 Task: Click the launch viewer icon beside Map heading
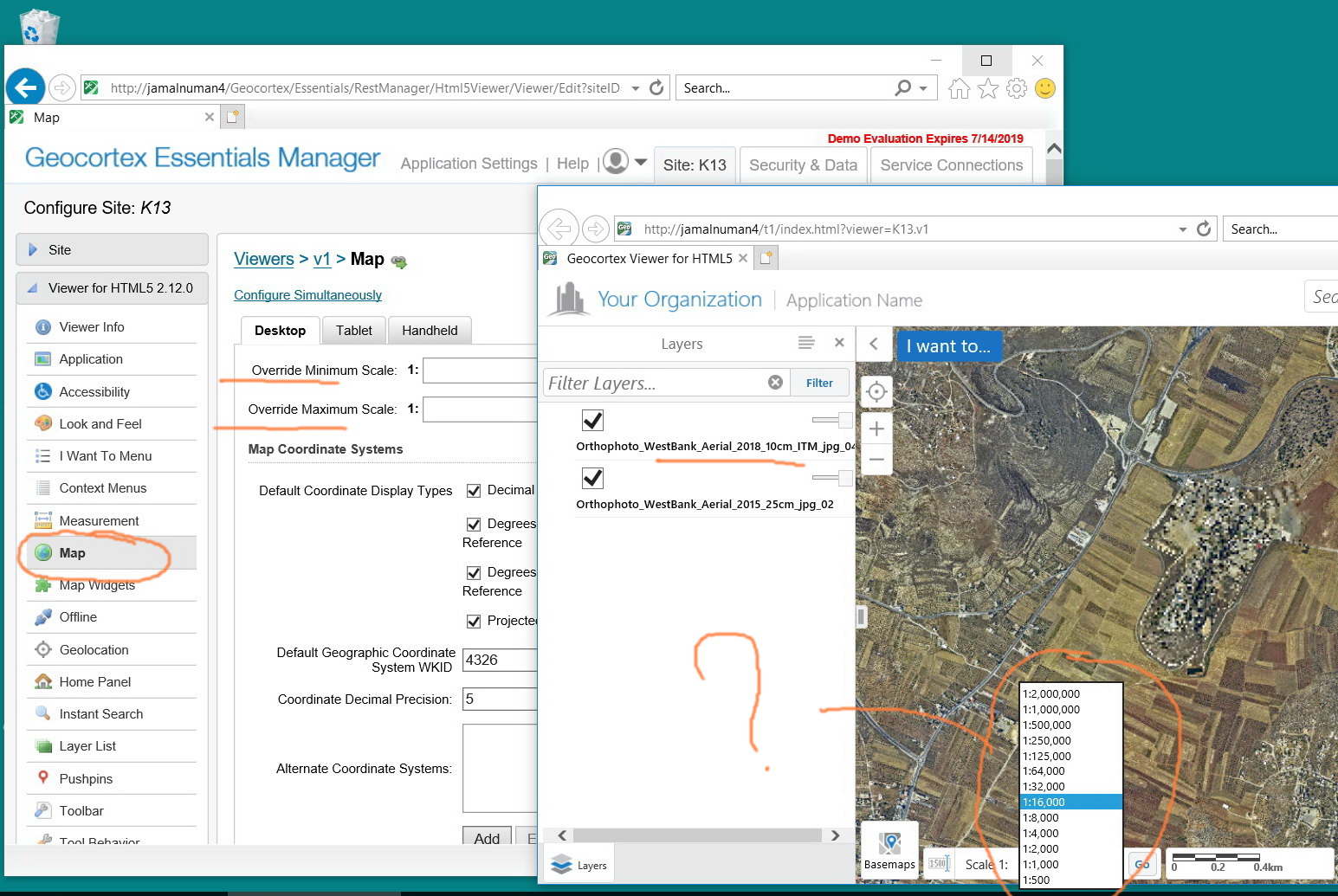399,261
